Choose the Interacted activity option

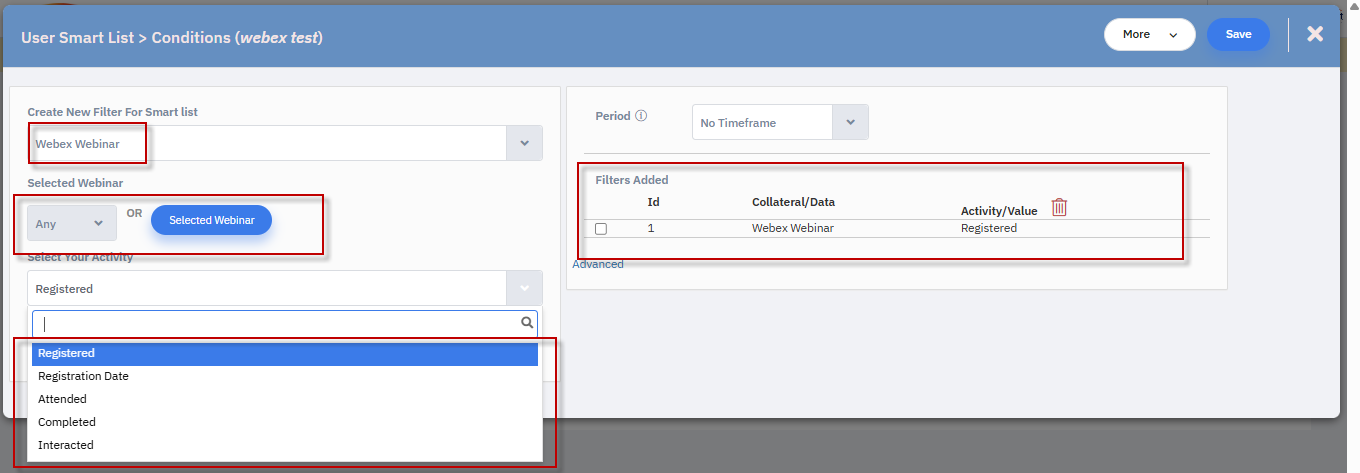pos(66,445)
